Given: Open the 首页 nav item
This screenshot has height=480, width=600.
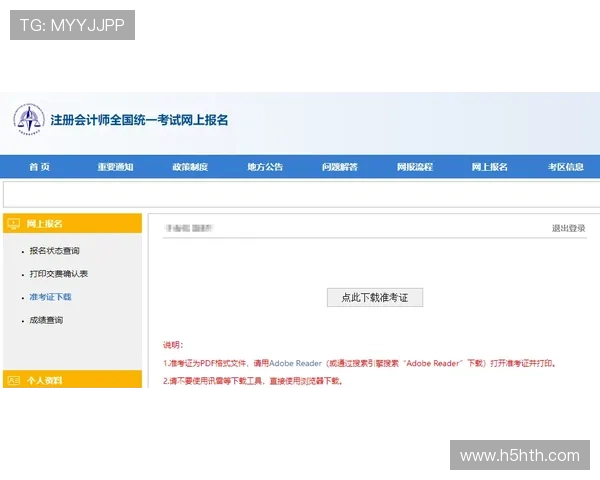Looking at the screenshot, I should point(40,167).
